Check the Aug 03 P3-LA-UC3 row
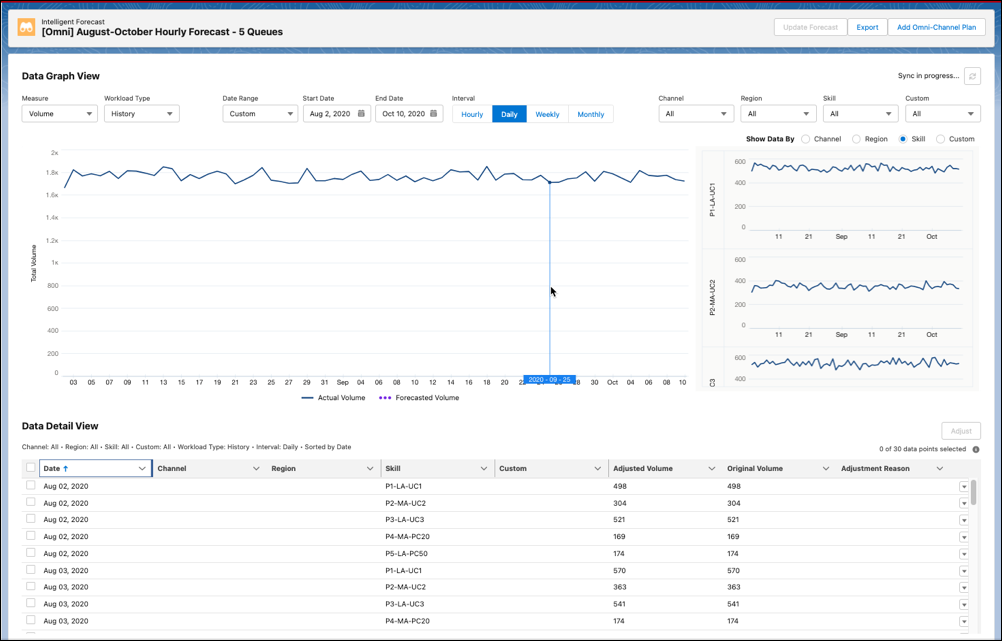Screen dimensions: 1002x641 click(x=31, y=603)
